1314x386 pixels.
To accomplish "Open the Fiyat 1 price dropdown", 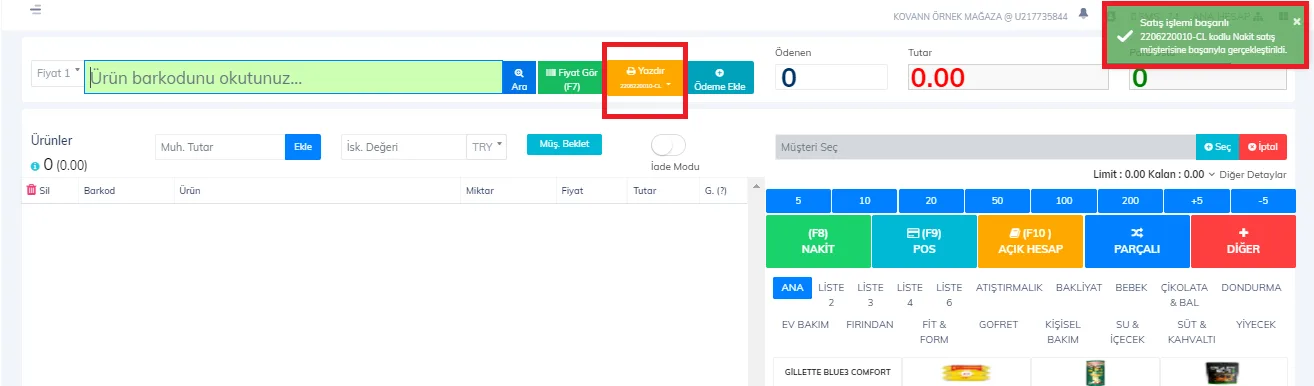I will click(58, 73).
